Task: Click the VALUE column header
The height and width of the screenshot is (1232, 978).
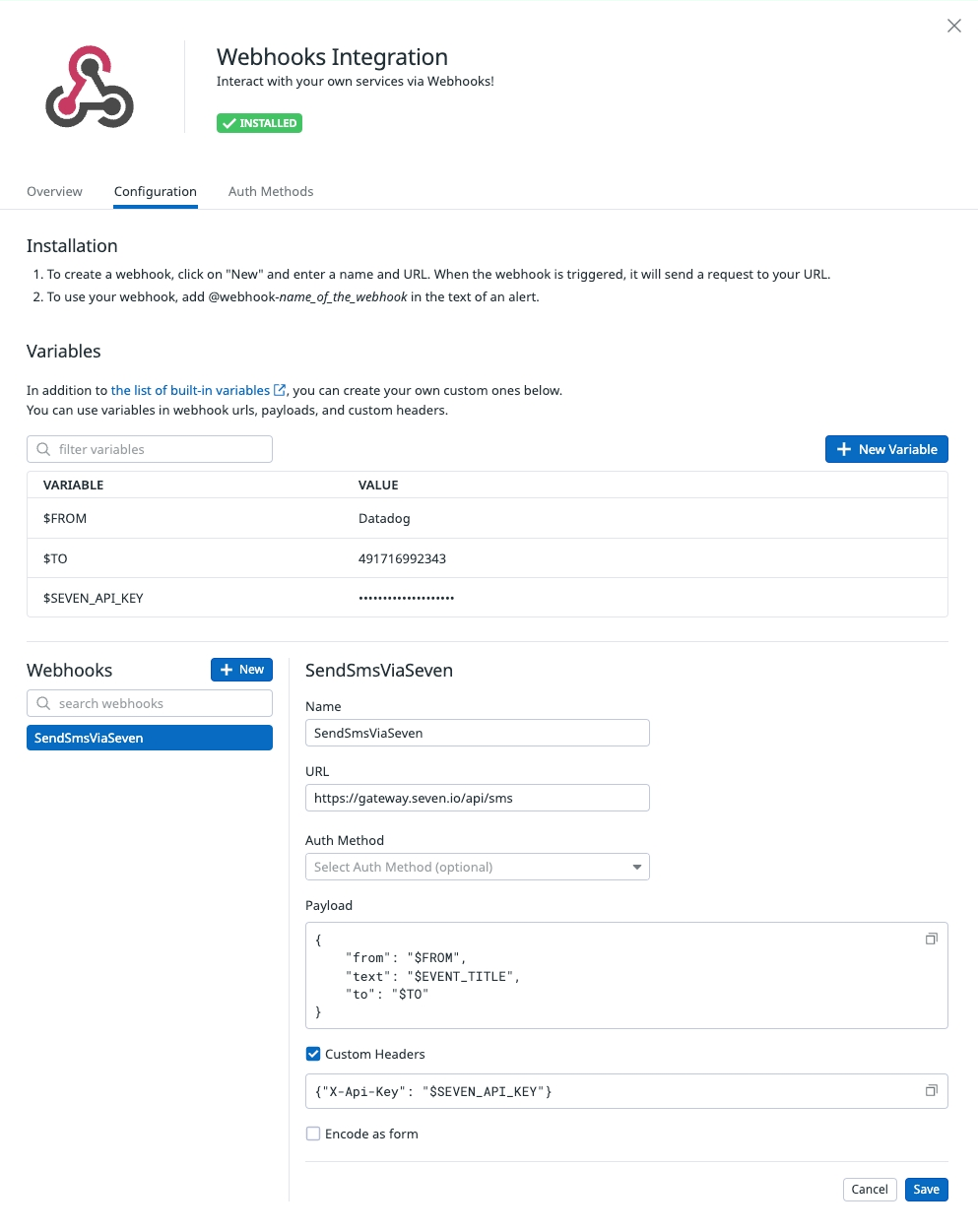Action: 378,485
